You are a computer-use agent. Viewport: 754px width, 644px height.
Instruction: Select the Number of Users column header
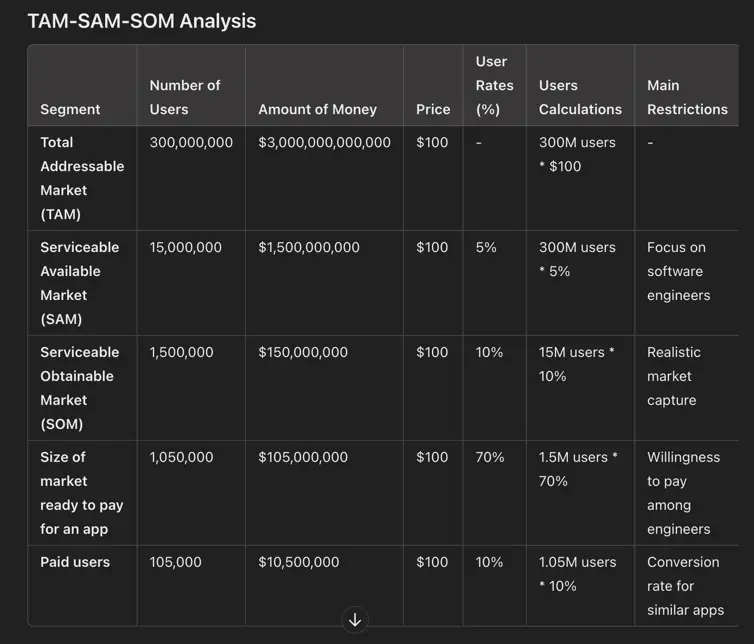185,97
